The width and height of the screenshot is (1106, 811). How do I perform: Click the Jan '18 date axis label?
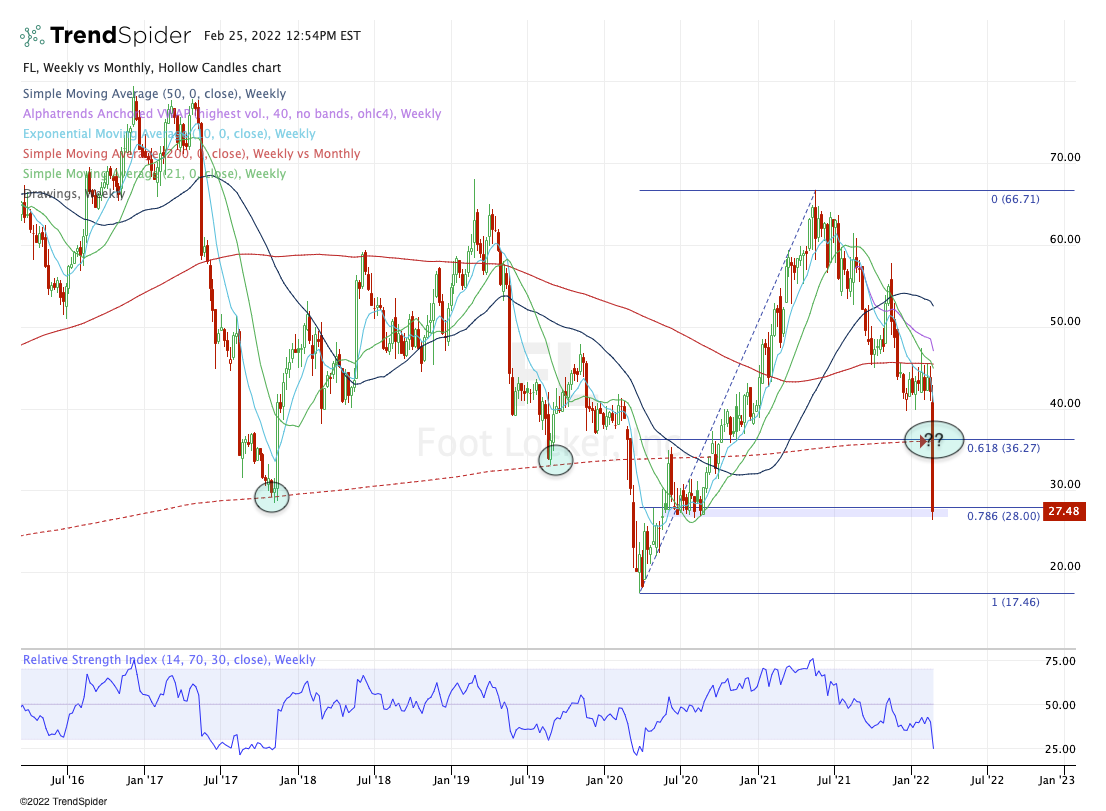coord(298,780)
